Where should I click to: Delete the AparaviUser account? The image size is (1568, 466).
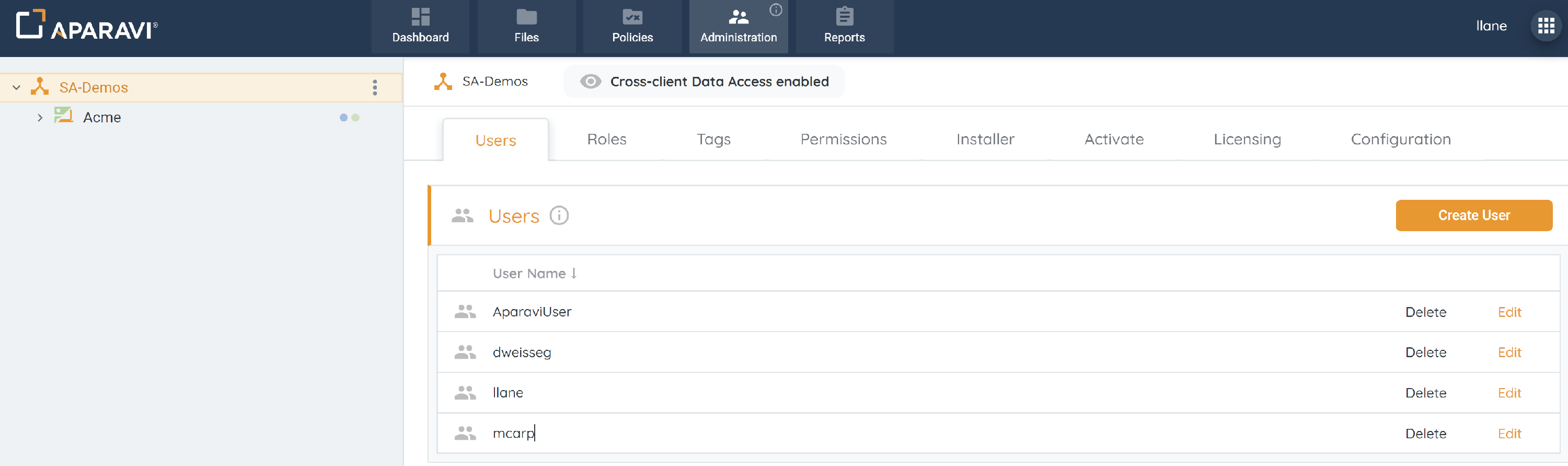[1425, 312]
